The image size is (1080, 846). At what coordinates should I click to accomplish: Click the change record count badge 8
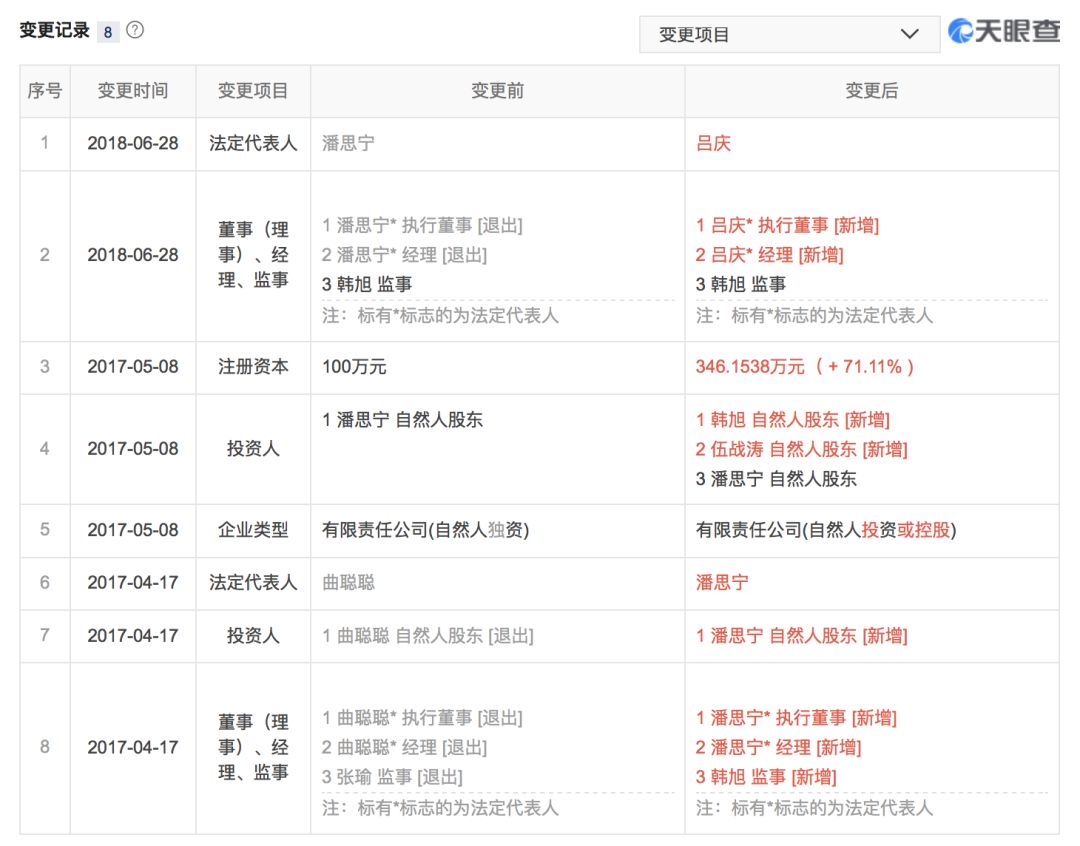coord(108,31)
